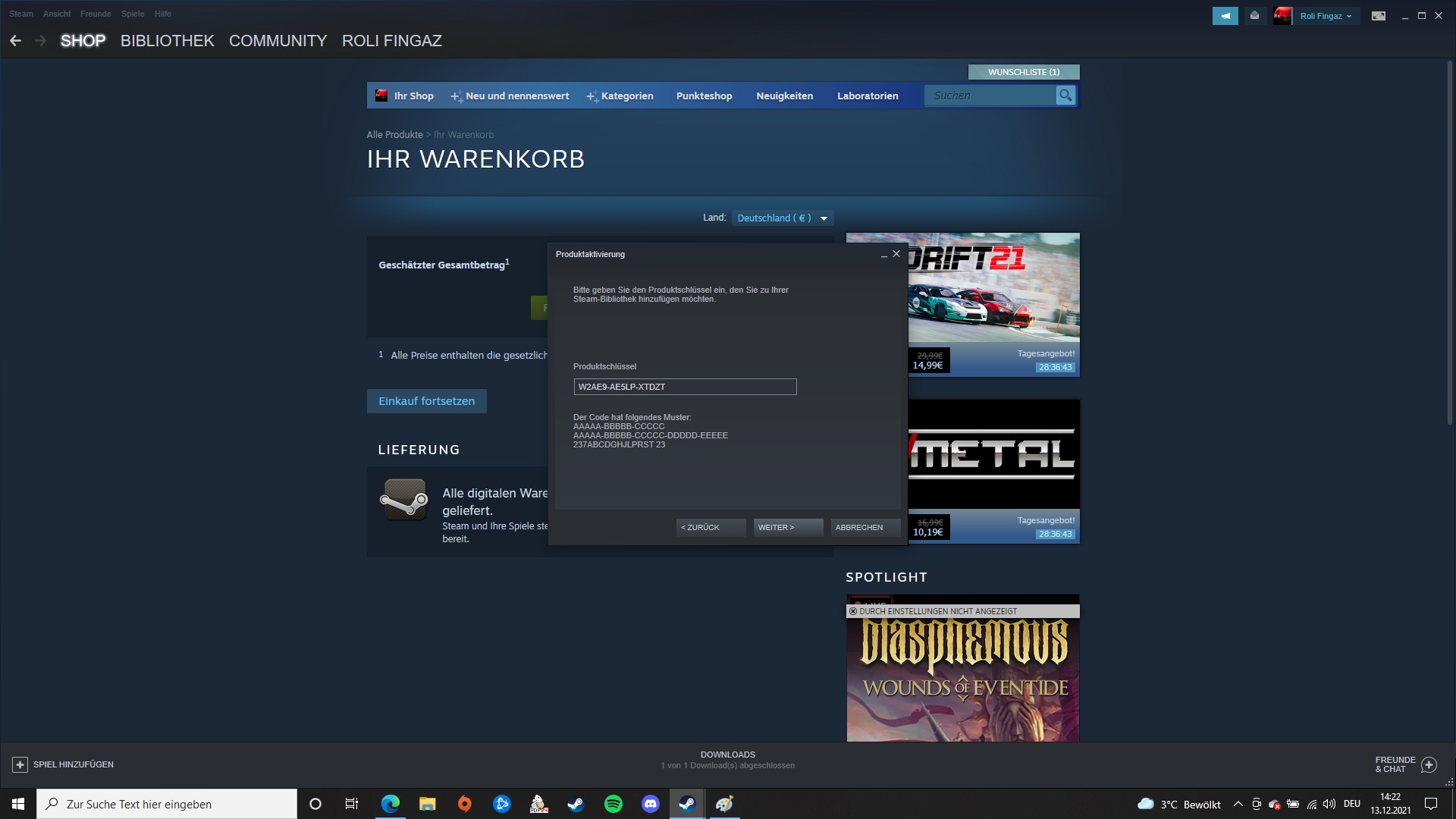The height and width of the screenshot is (819, 1456).
Task: Expand the Land country dropdown
Action: click(783, 218)
